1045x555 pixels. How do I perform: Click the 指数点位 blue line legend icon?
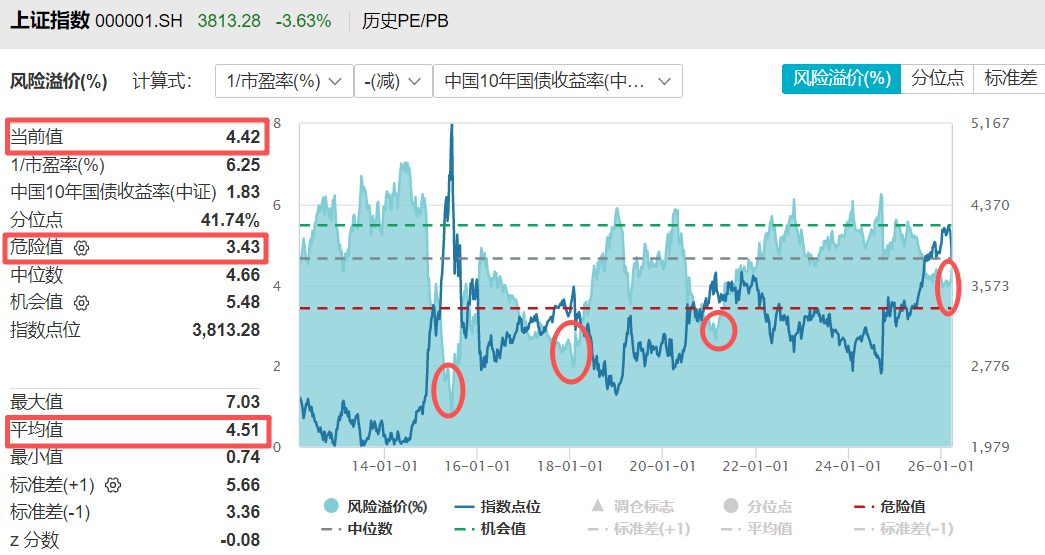coord(464,507)
